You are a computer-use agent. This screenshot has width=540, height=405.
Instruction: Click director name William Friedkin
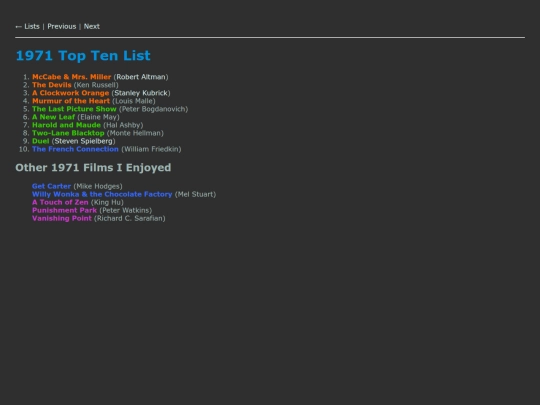tap(151, 149)
